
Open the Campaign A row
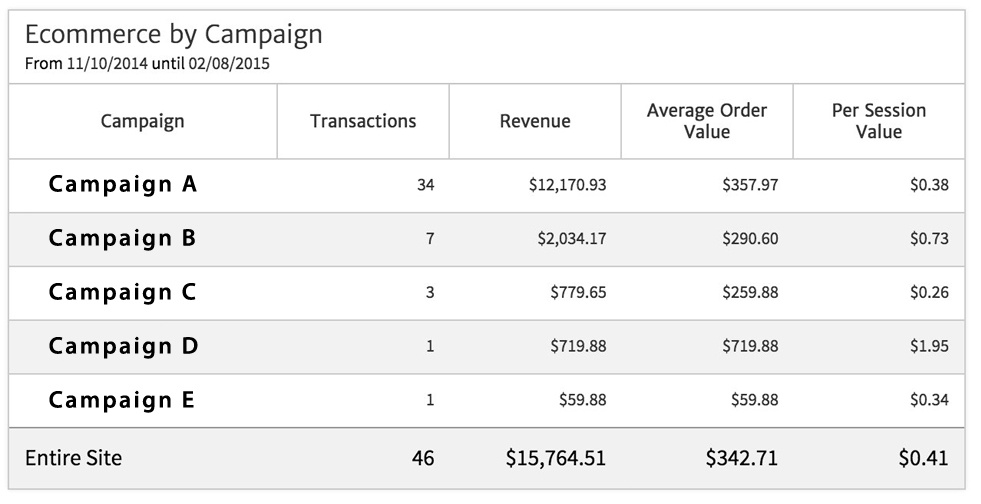pos(123,184)
